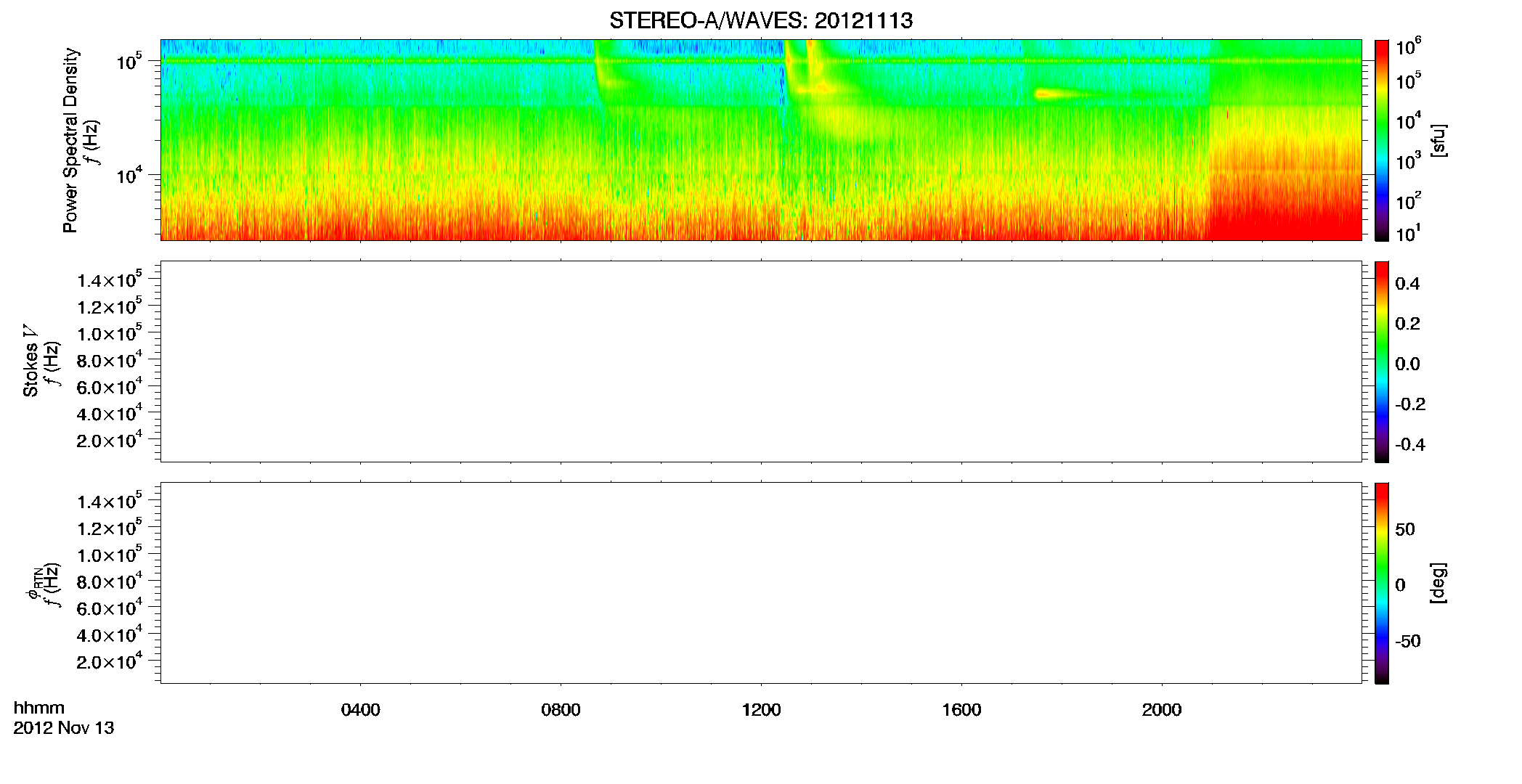Click the 2000 time tick label
1522x784 pixels.
point(1162,710)
